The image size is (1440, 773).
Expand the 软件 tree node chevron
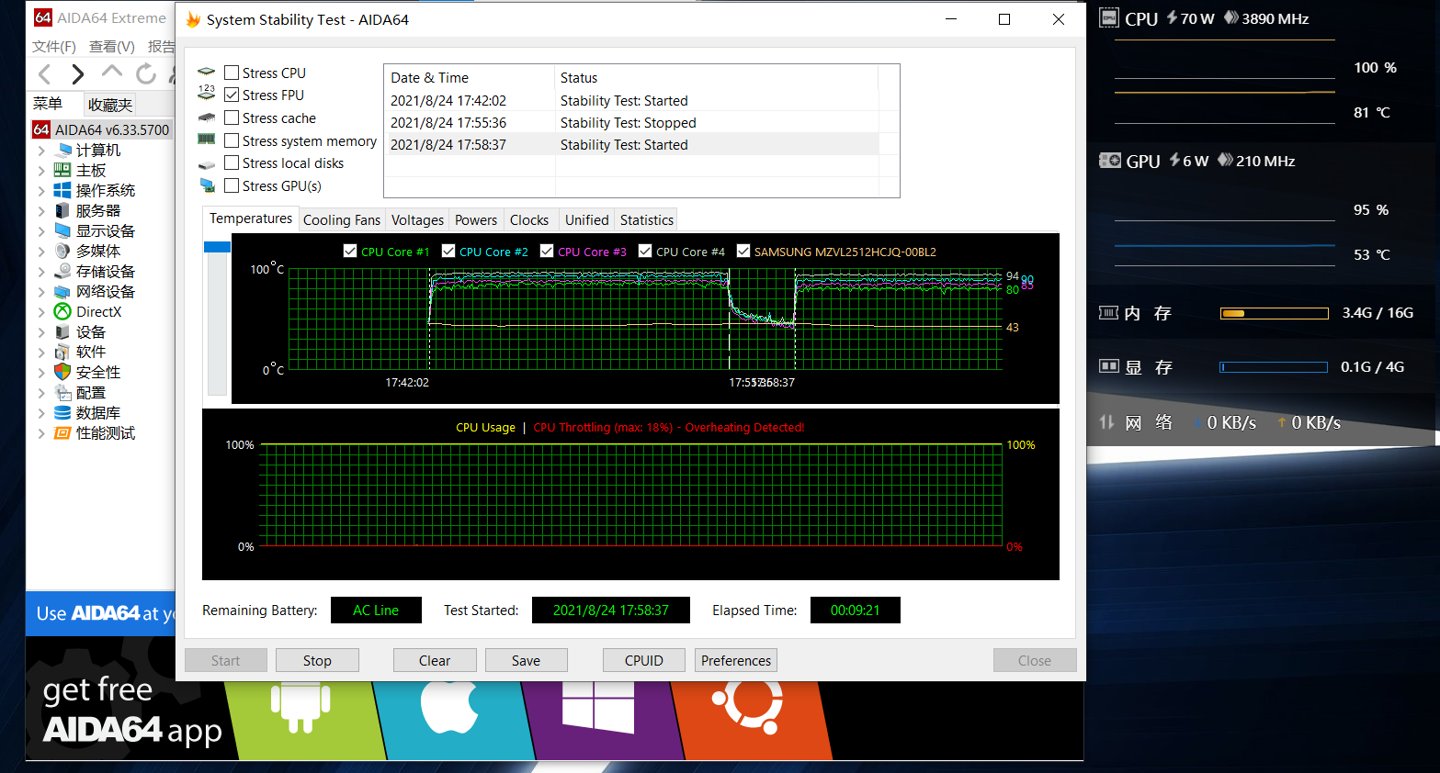coord(41,352)
